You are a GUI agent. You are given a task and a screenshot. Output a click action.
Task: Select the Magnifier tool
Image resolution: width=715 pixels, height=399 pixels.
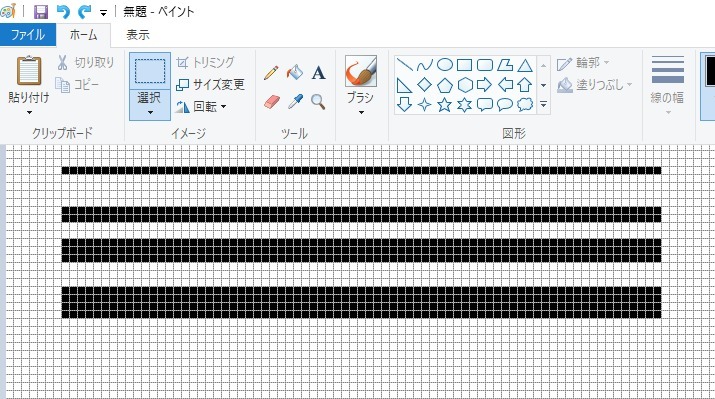[318, 101]
